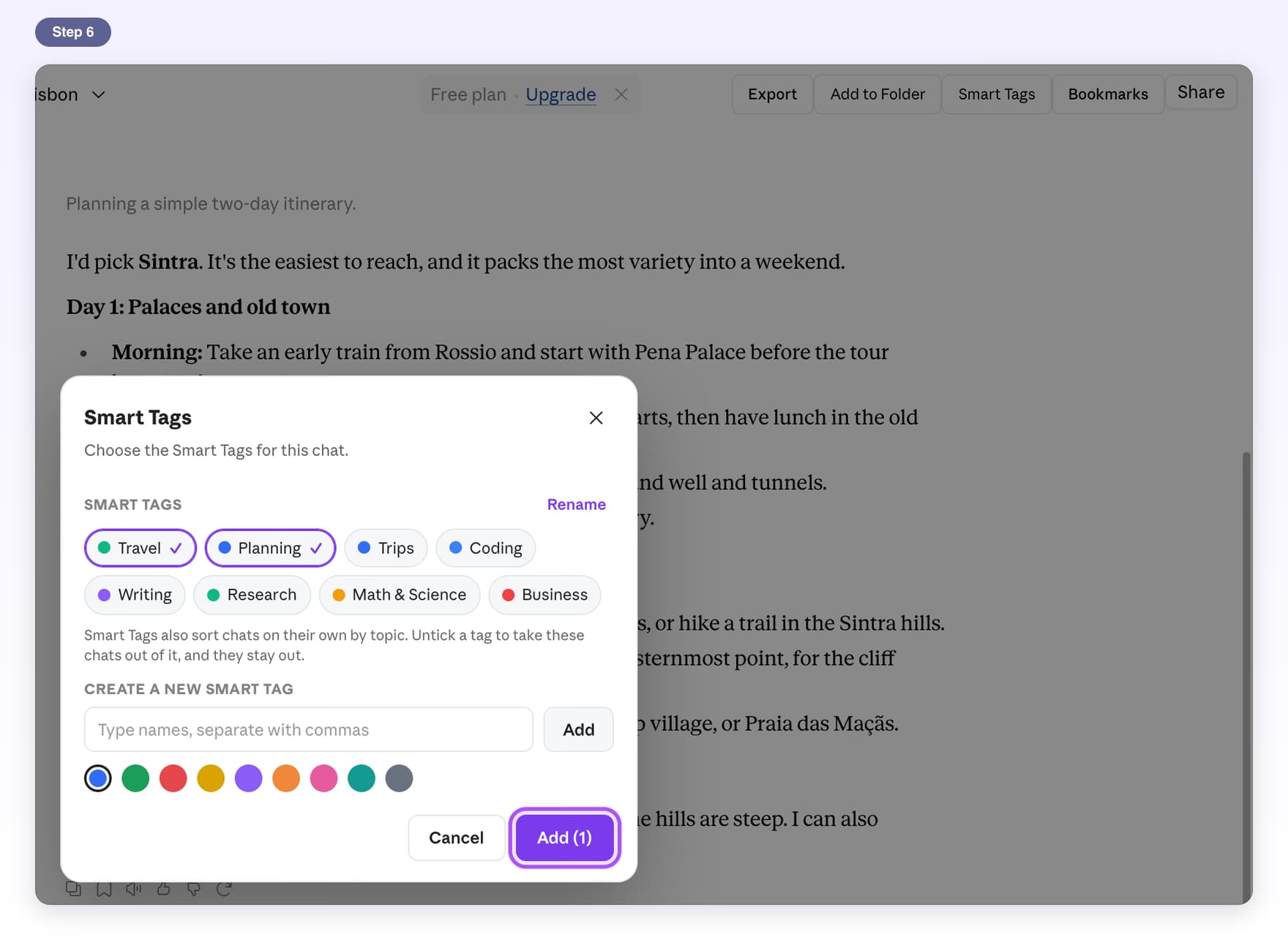Toggle the Business smart tag
Viewport: 1288px width, 940px height.
pyautogui.click(x=544, y=595)
